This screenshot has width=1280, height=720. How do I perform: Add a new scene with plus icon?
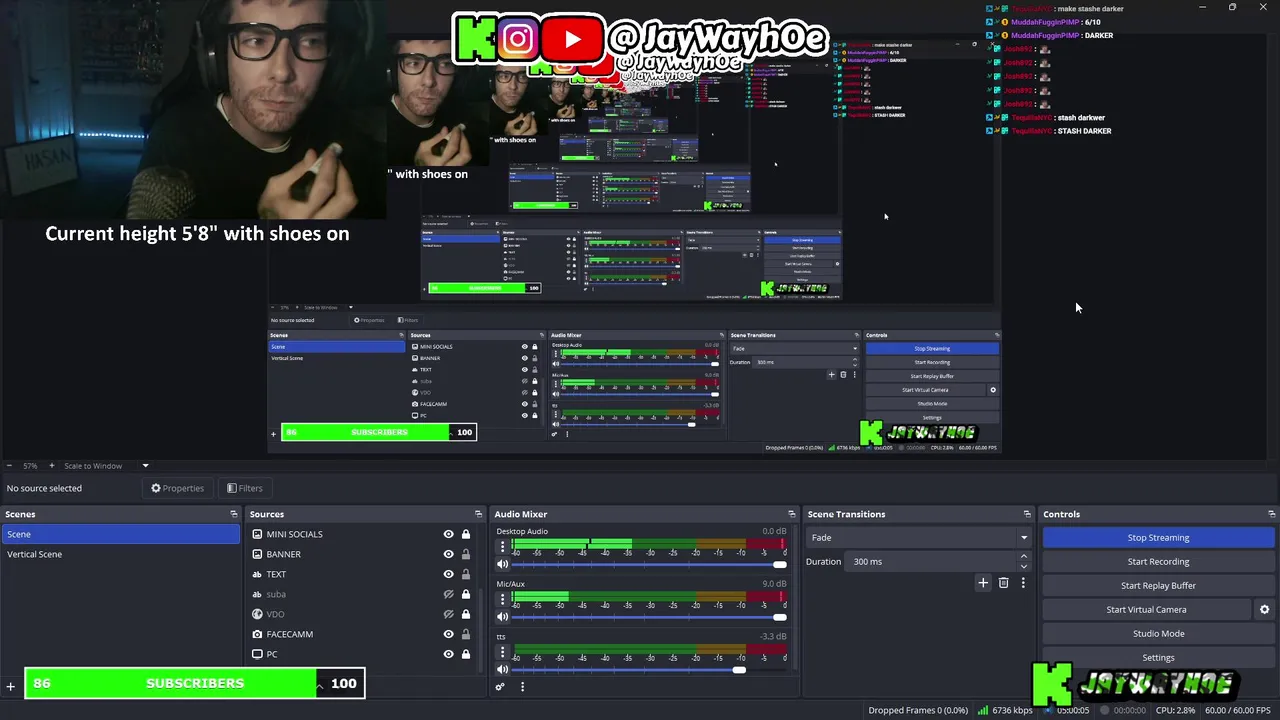pyautogui.click(x=10, y=686)
